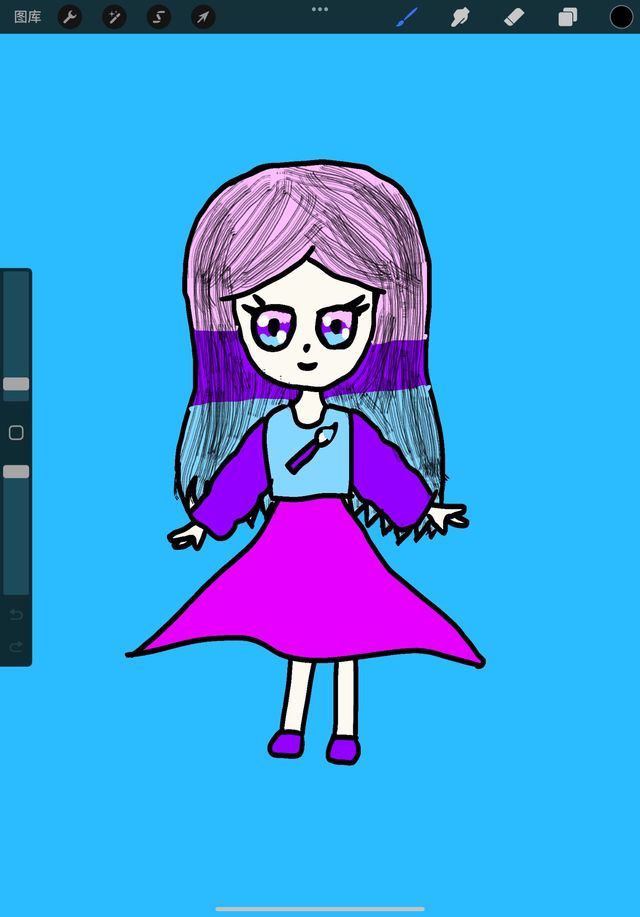
Task: Tap the redo arrow in sidebar
Action: [x=16, y=647]
